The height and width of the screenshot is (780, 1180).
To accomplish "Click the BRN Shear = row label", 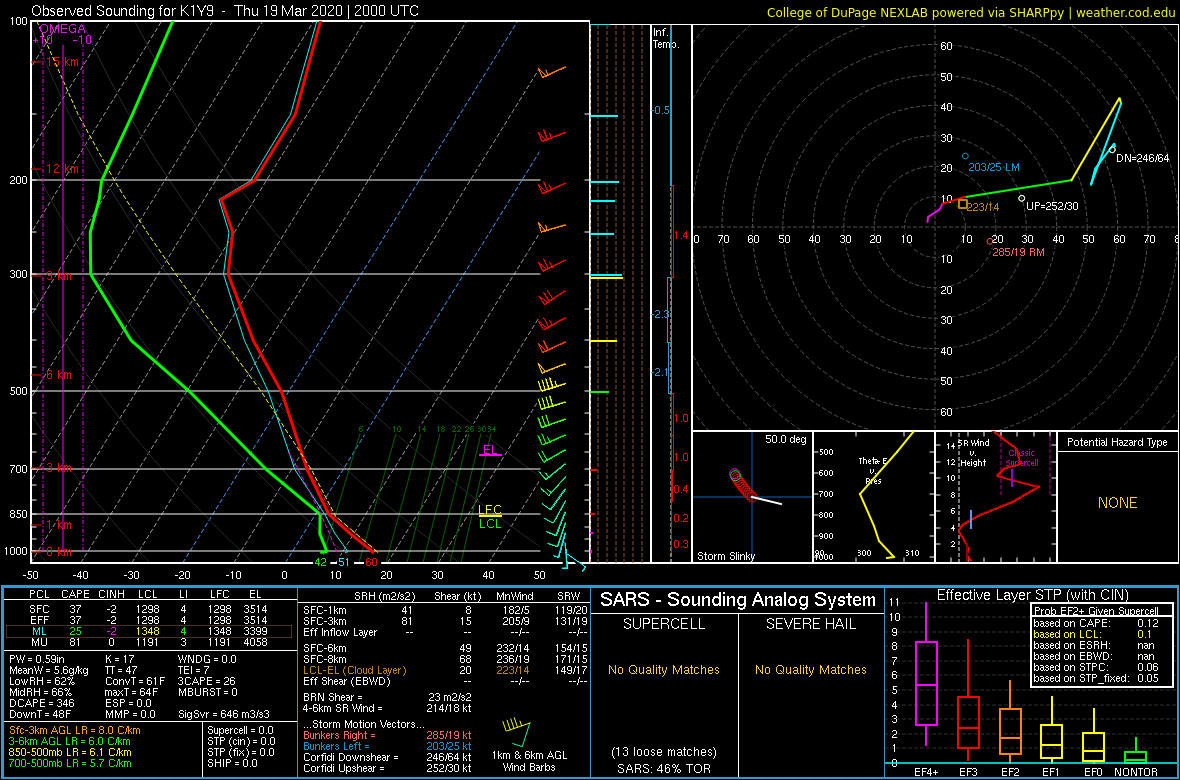I will coord(336,698).
